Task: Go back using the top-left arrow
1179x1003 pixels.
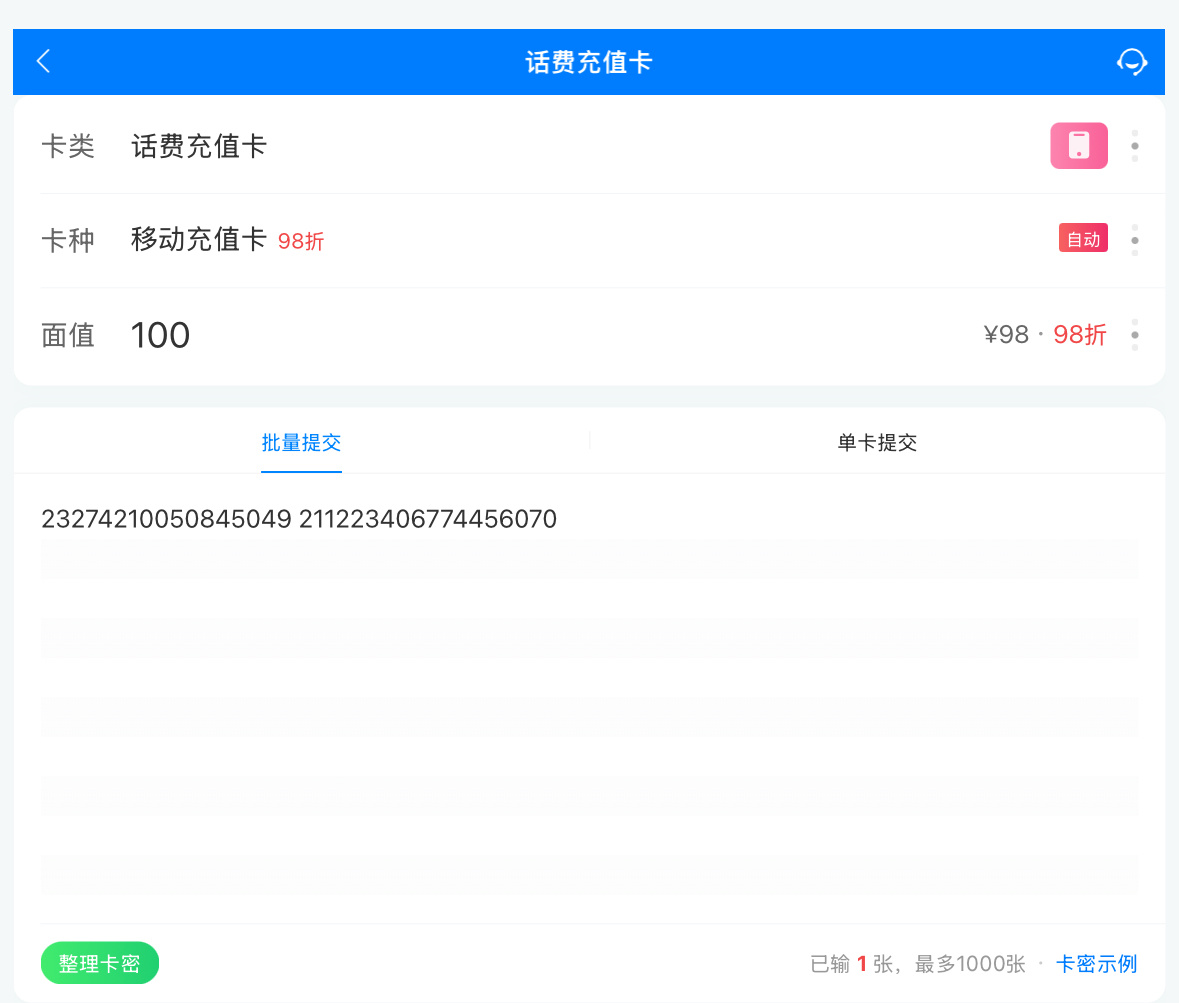Action: point(43,62)
